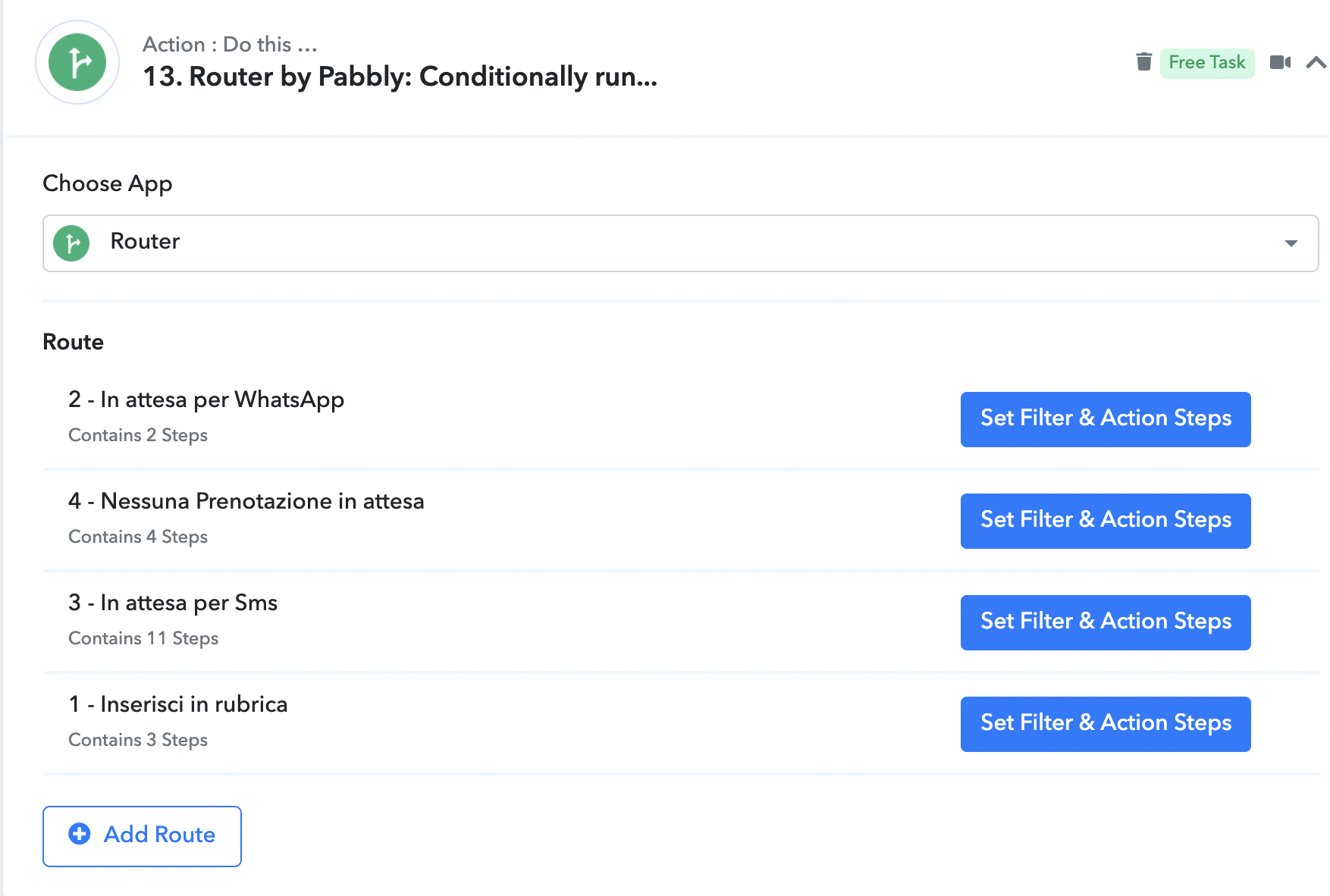Set filter for In attesa per Sms
The width and height of the screenshot is (1330, 896).
(1106, 622)
